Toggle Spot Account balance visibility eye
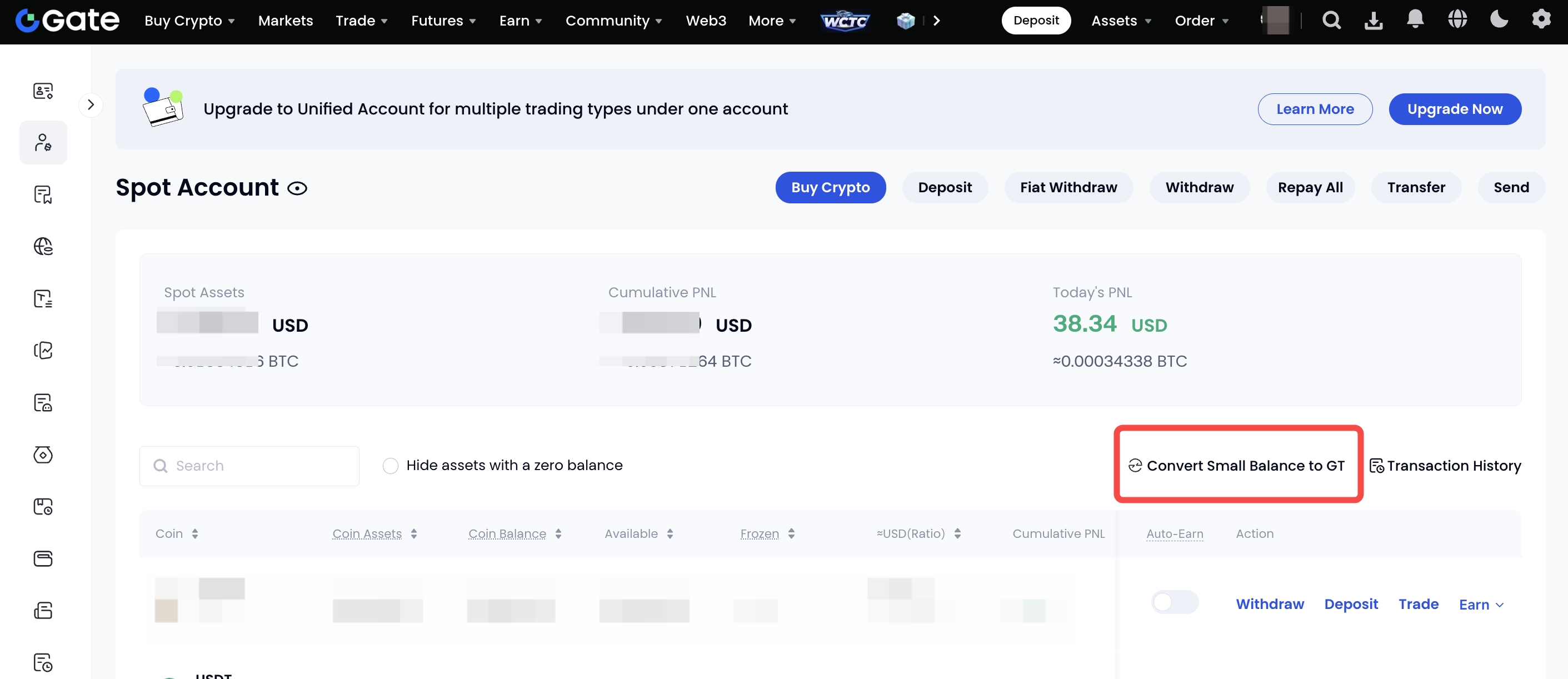The width and height of the screenshot is (1568, 679). click(297, 189)
